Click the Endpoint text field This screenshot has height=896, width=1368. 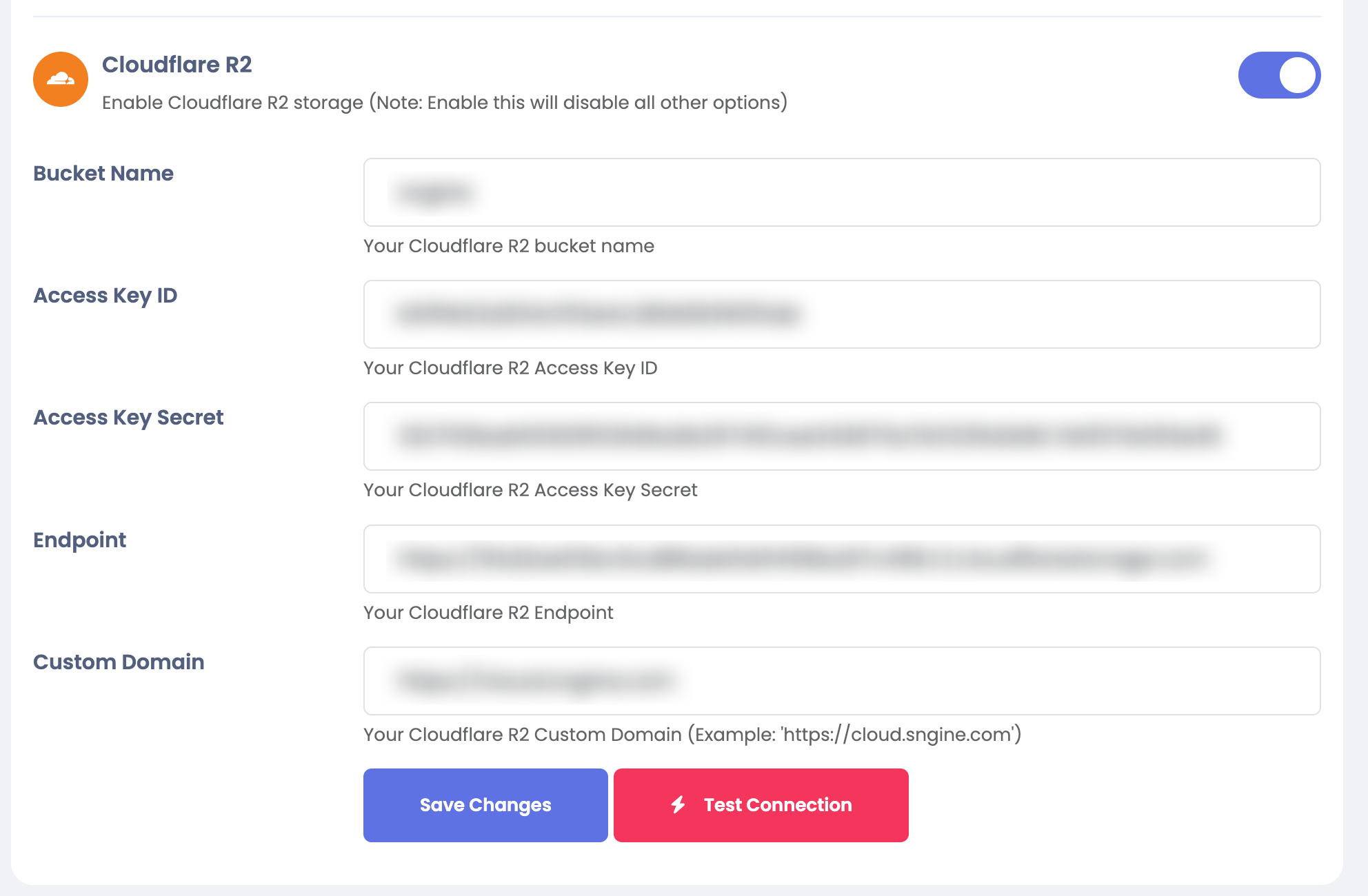pos(841,559)
